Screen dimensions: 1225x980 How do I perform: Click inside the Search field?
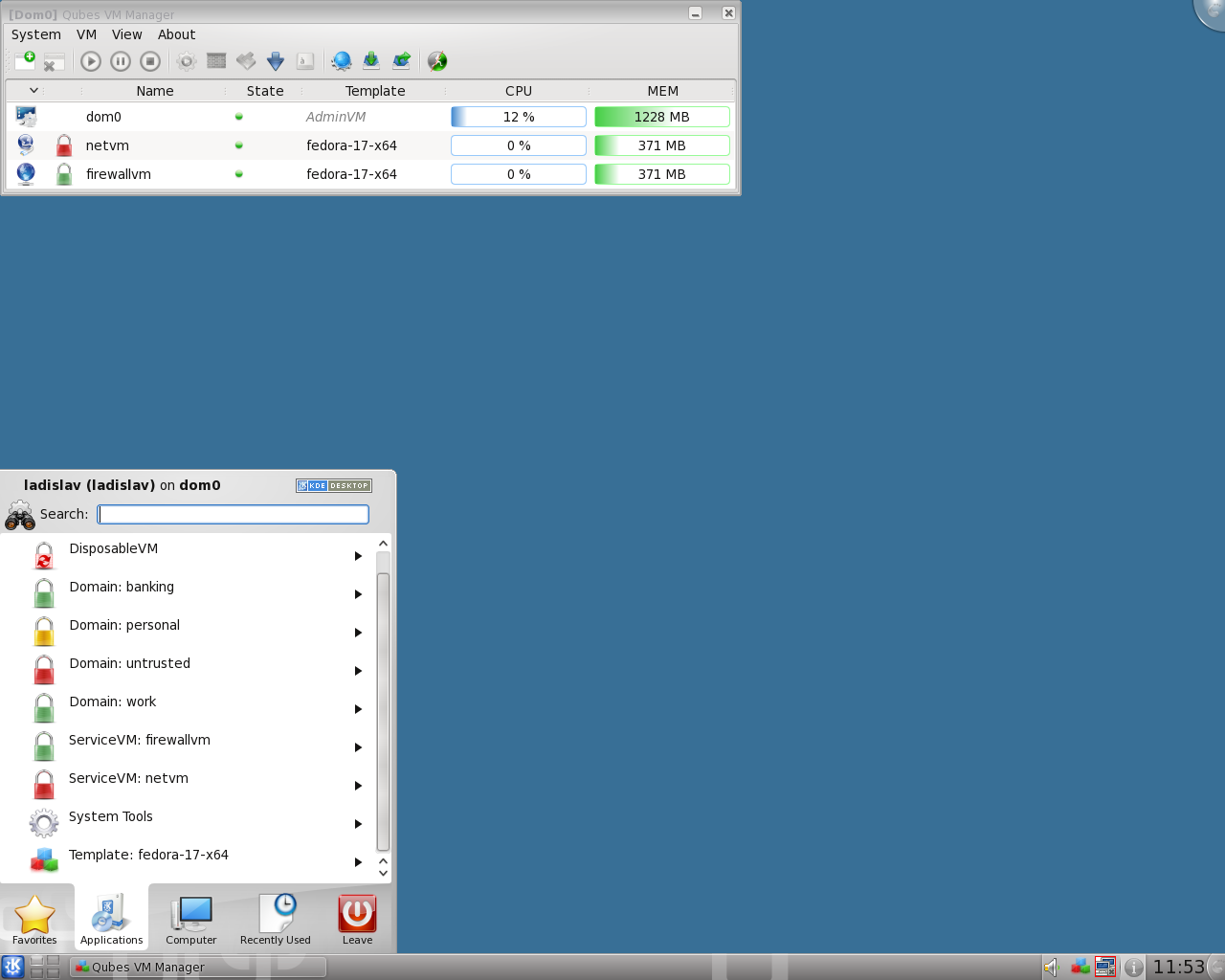(233, 514)
